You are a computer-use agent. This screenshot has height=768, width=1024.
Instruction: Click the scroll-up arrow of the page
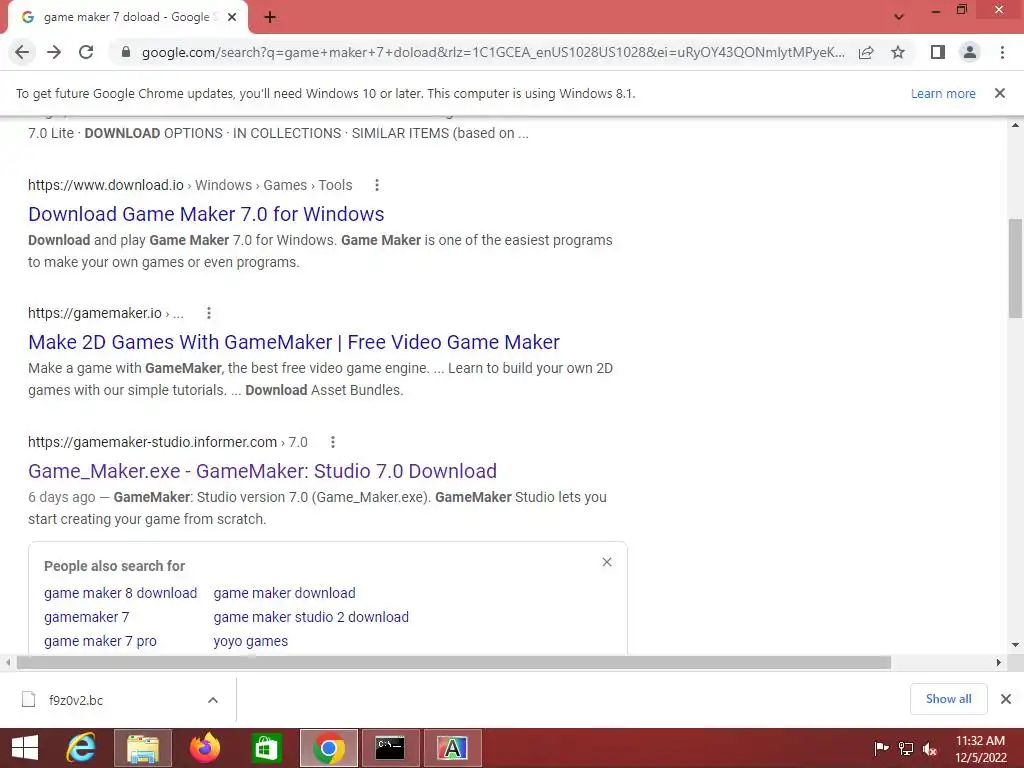pos(1016,125)
